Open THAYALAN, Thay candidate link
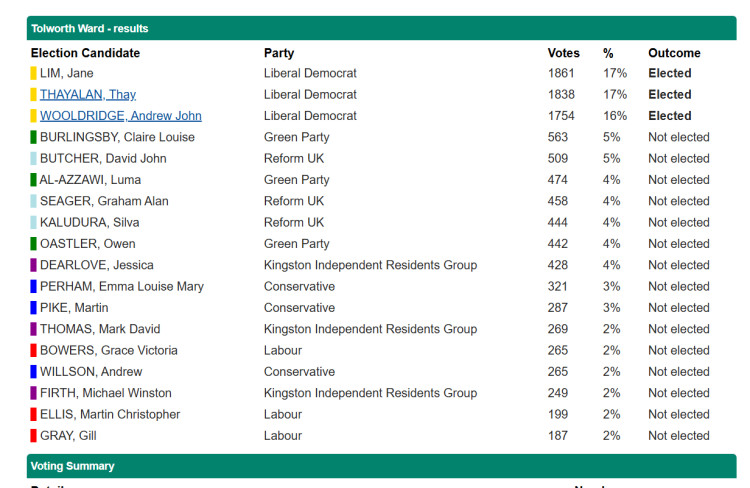Image resolution: width=750 pixels, height=488 pixels. click(x=88, y=95)
